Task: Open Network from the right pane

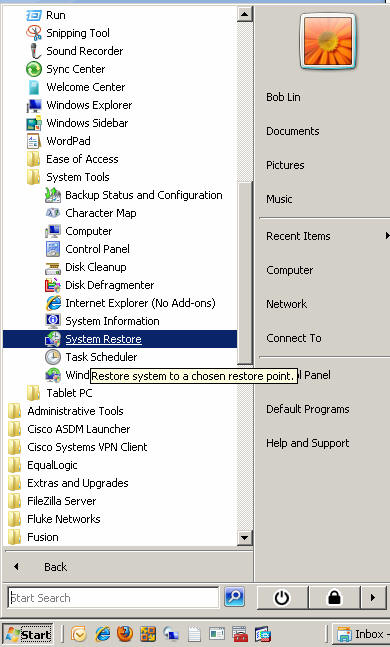Action: click(x=286, y=304)
